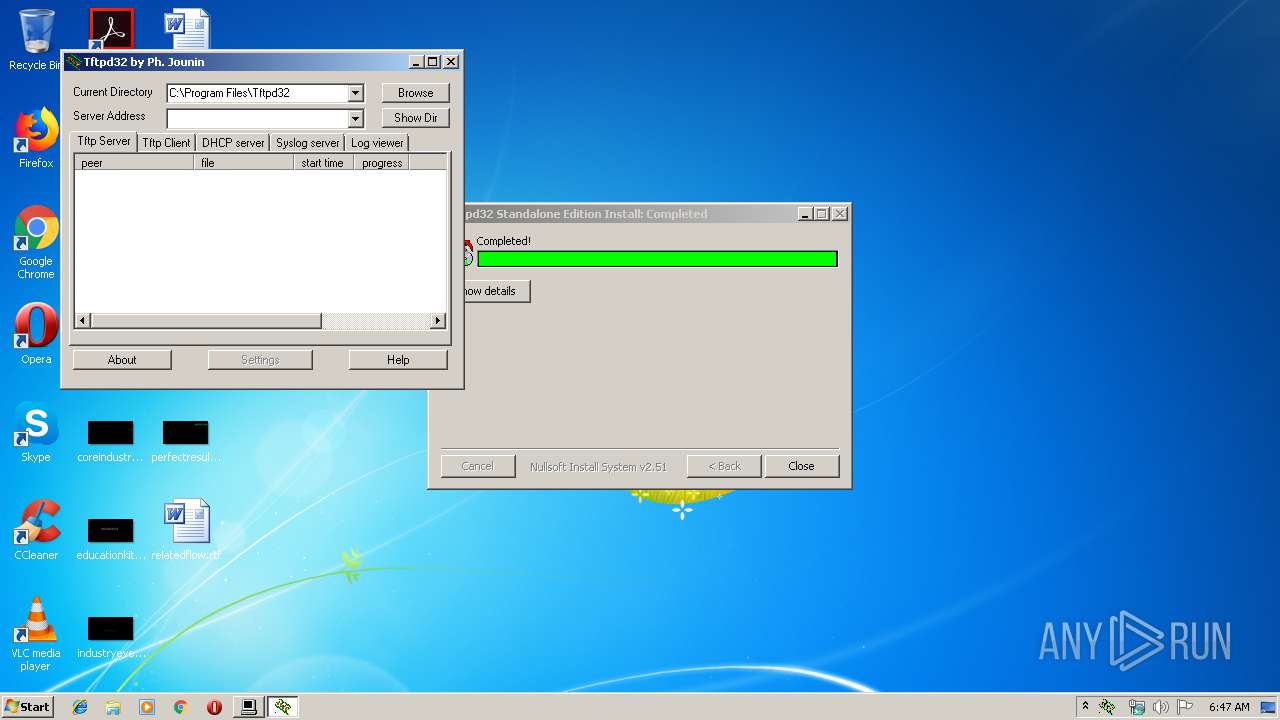This screenshot has height=720, width=1280.
Task: Close the Tftpd32 window via title bar
Action: 451,62
